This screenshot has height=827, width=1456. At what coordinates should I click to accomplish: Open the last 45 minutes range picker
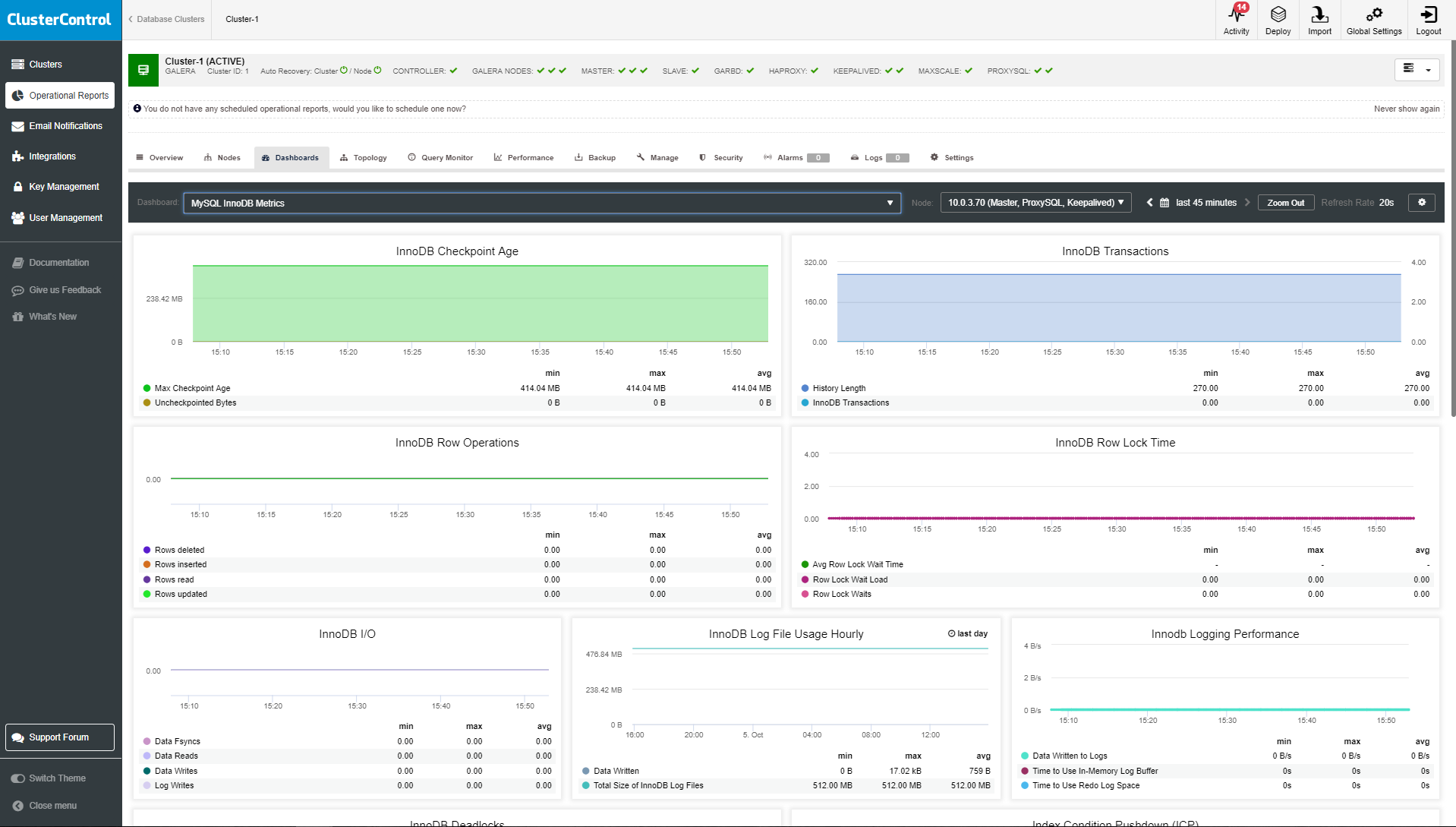click(1205, 203)
